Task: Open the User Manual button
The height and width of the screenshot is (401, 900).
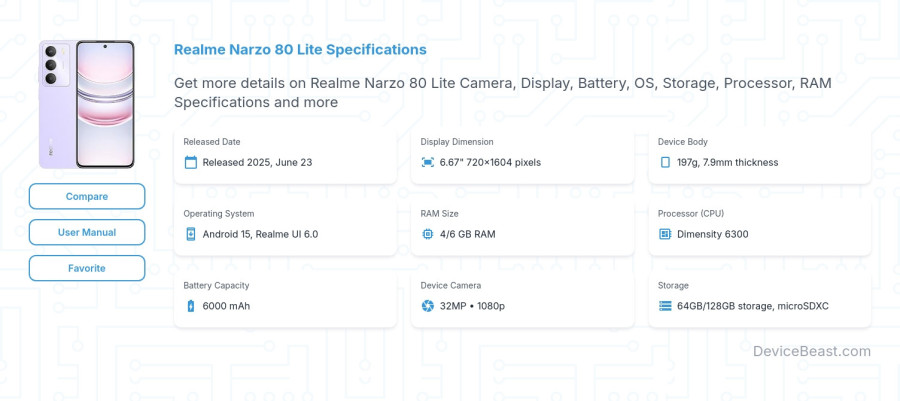Action: coord(87,232)
